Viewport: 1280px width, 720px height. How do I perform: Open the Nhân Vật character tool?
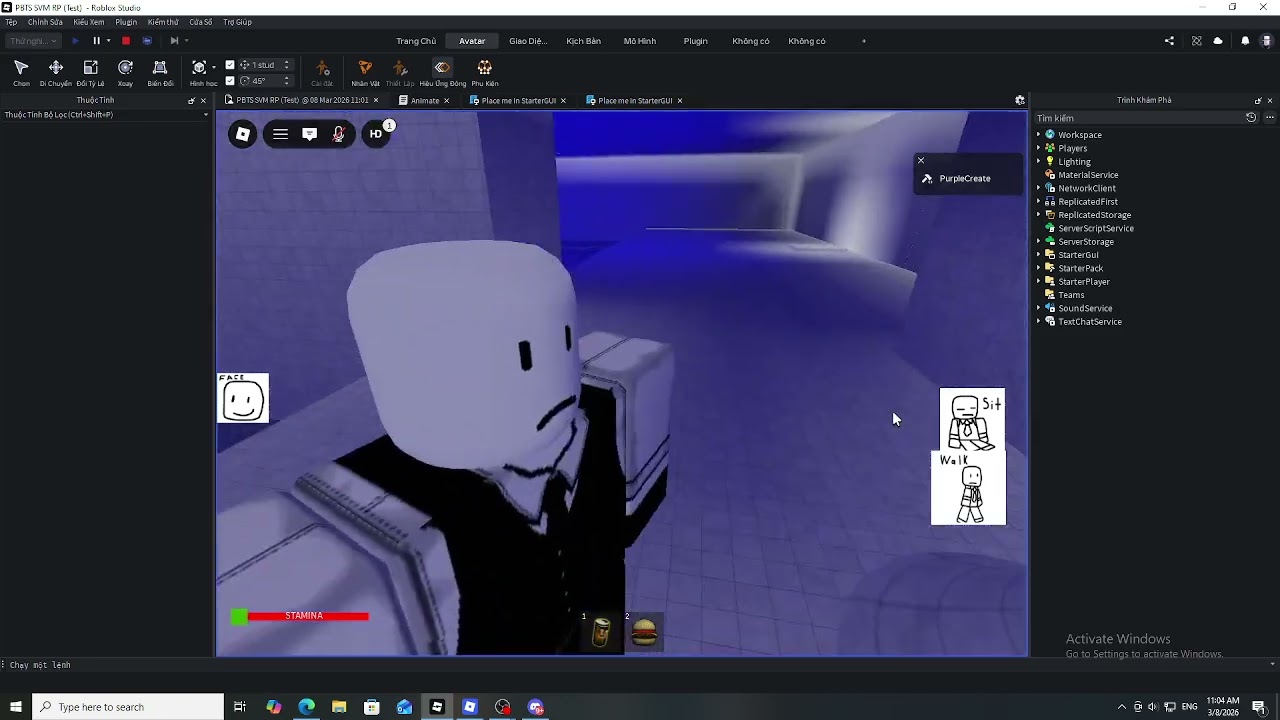pyautogui.click(x=365, y=73)
